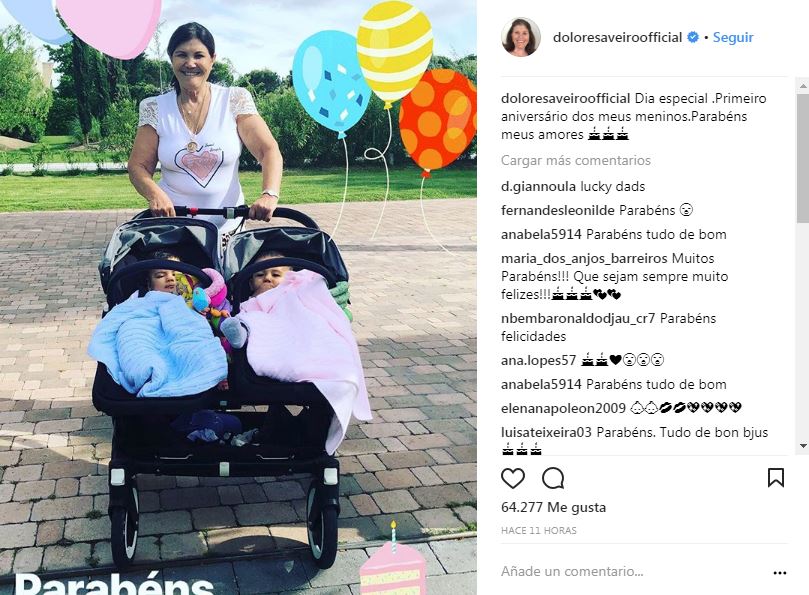Open the comment bubble icon
Image resolution: width=809 pixels, height=595 pixels.
pyautogui.click(x=553, y=478)
